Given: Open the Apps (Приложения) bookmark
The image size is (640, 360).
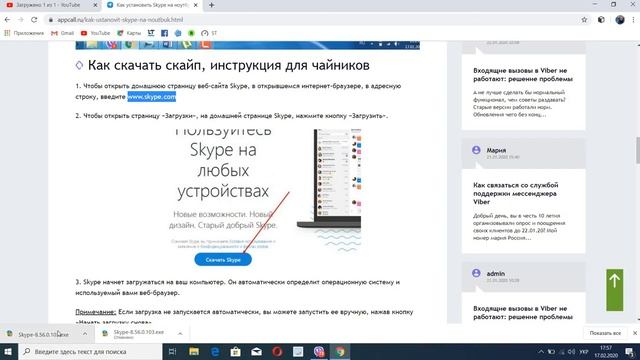Looking at the screenshot, I should [x=24, y=33].
